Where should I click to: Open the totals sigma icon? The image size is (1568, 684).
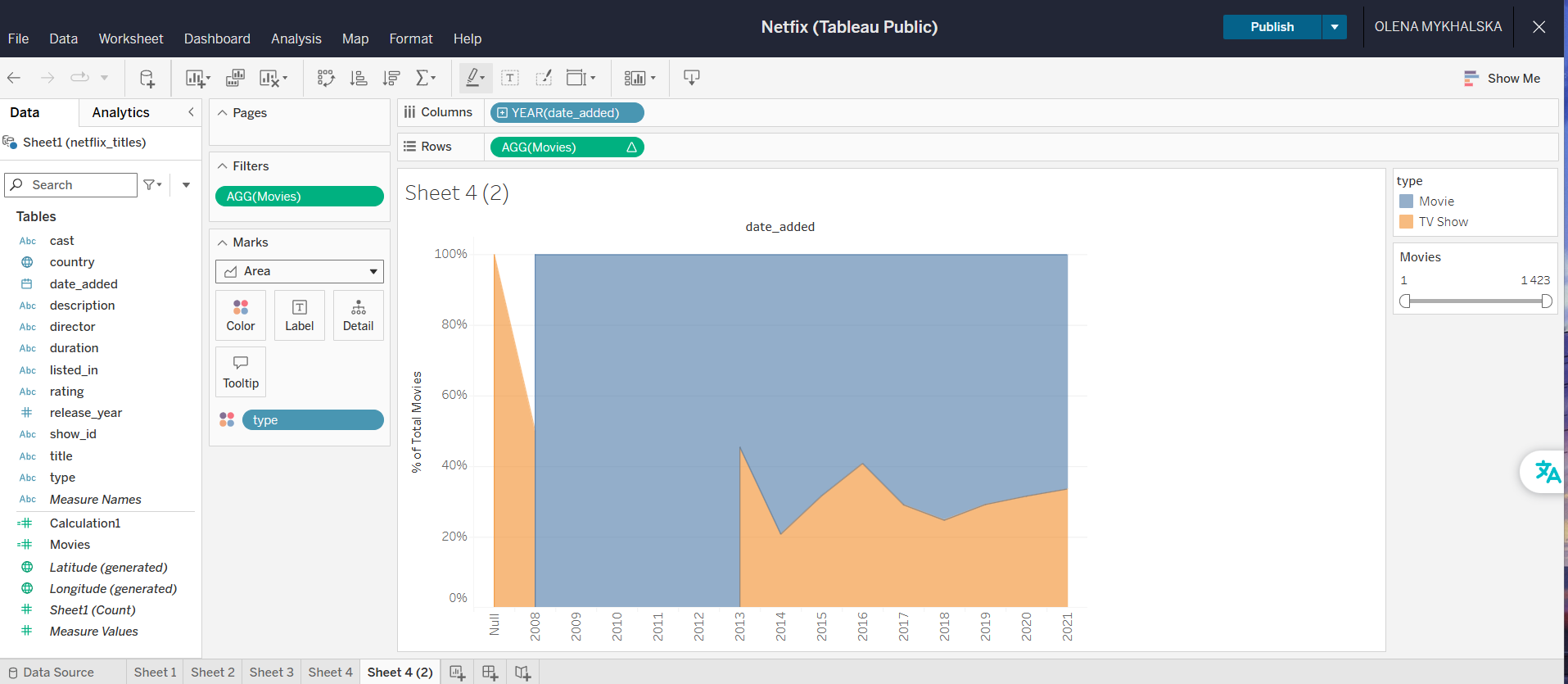point(425,78)
